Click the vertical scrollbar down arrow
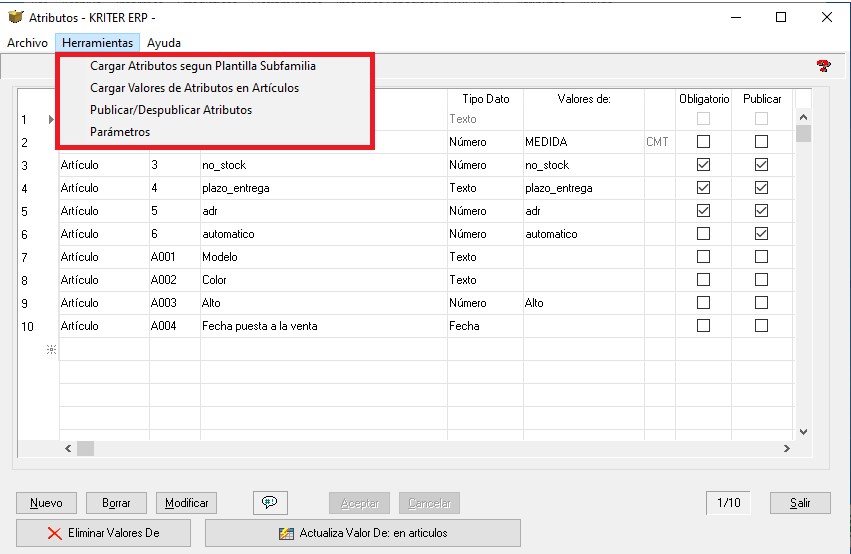The width and height of the screenshot is (851, 554). point(804,432)
